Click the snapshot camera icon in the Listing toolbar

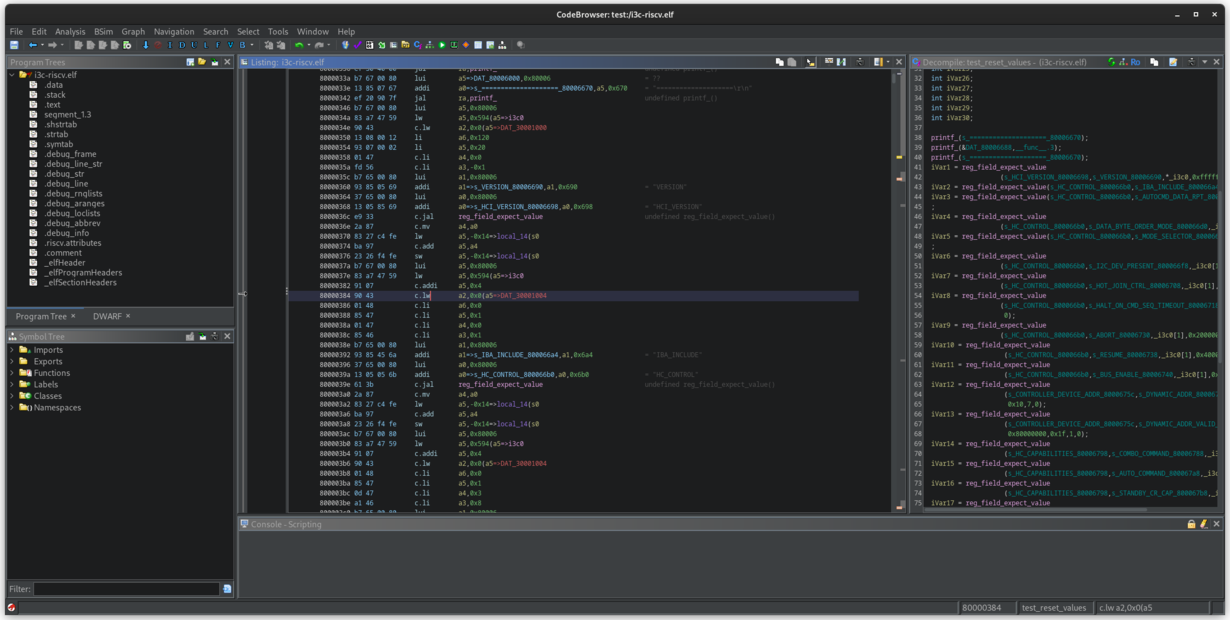click(x=860, y=62)
